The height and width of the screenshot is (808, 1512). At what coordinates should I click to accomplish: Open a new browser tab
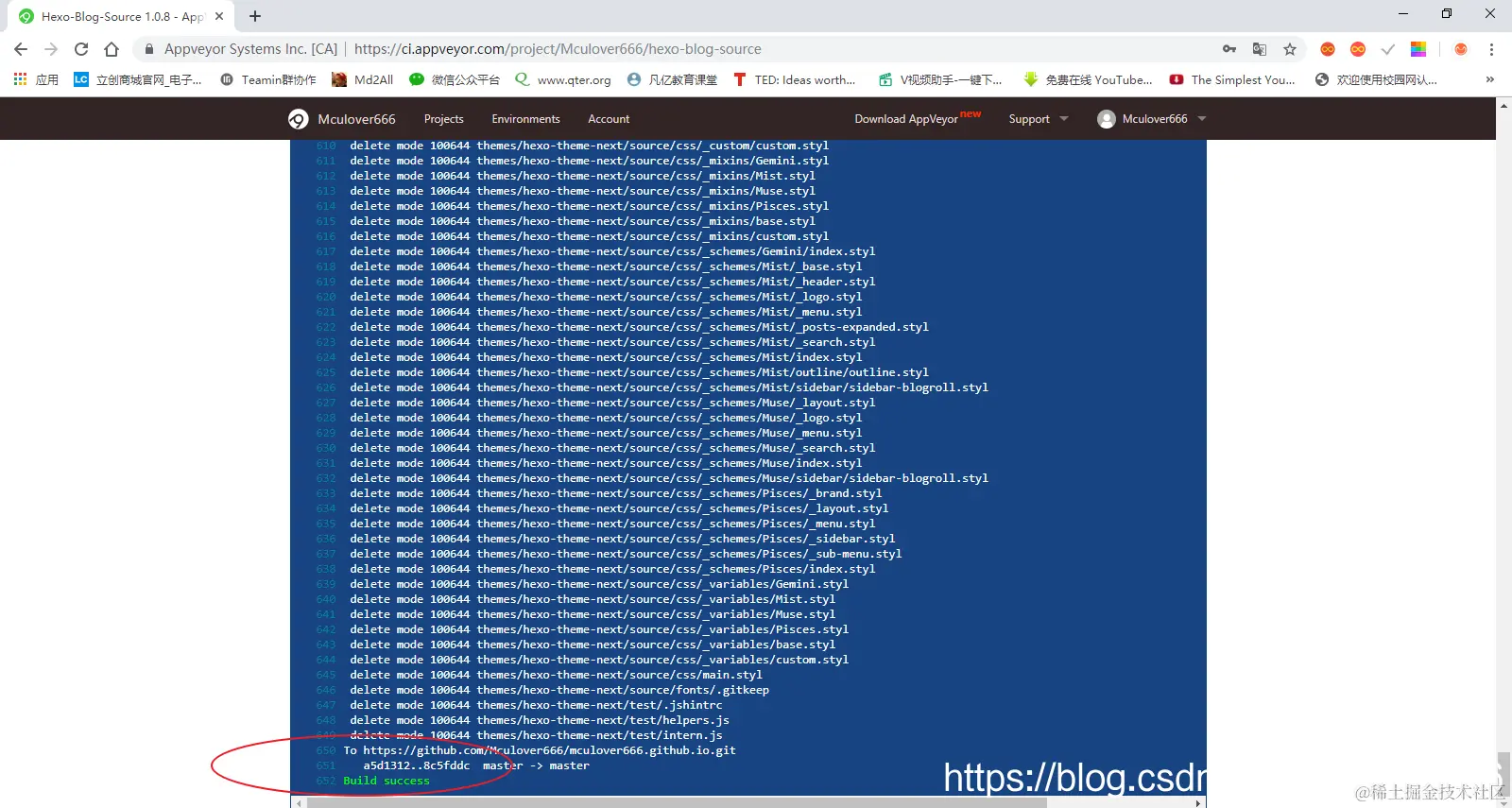point(255,16)
